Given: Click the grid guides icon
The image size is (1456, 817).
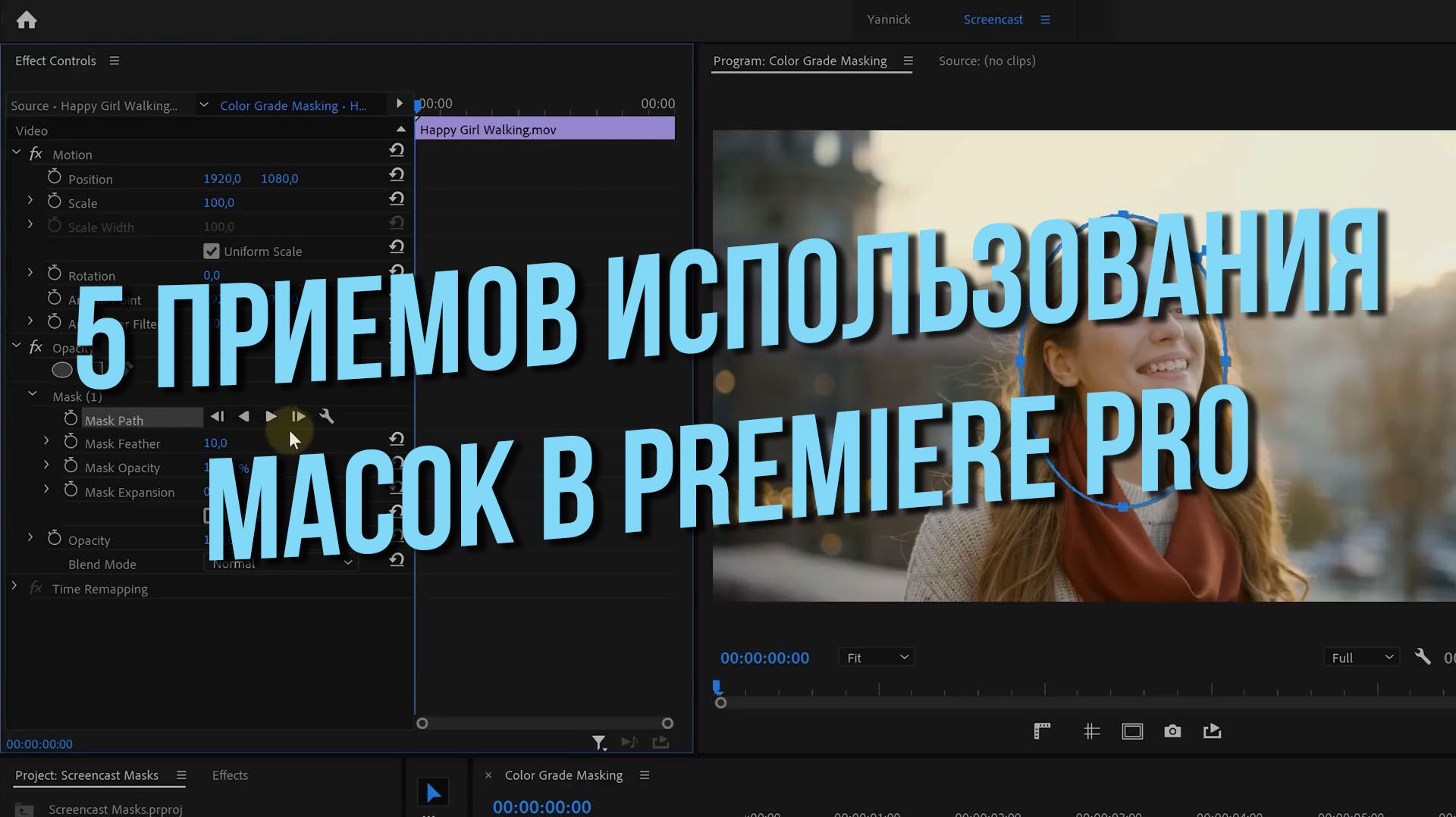Looking at the screenshot, I should tap(1091, 731).
